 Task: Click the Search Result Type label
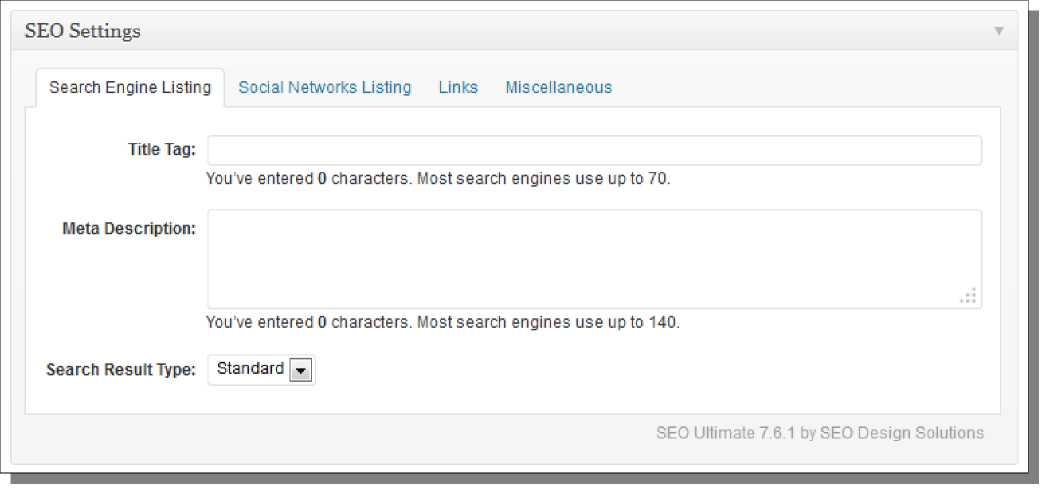point(121,370)
